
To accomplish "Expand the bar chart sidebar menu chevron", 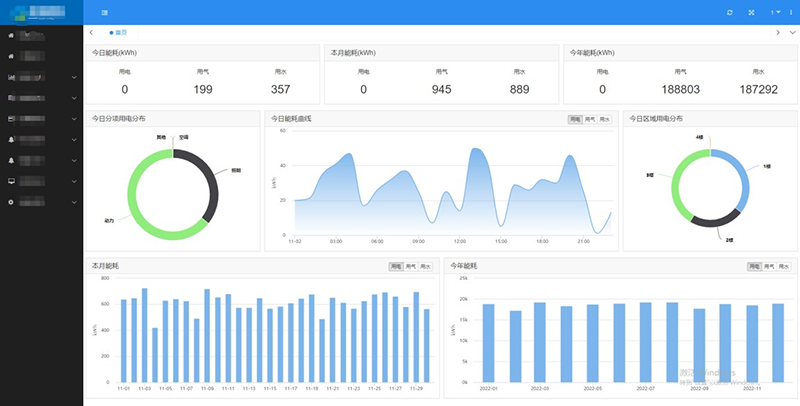I will coord(74,77).
